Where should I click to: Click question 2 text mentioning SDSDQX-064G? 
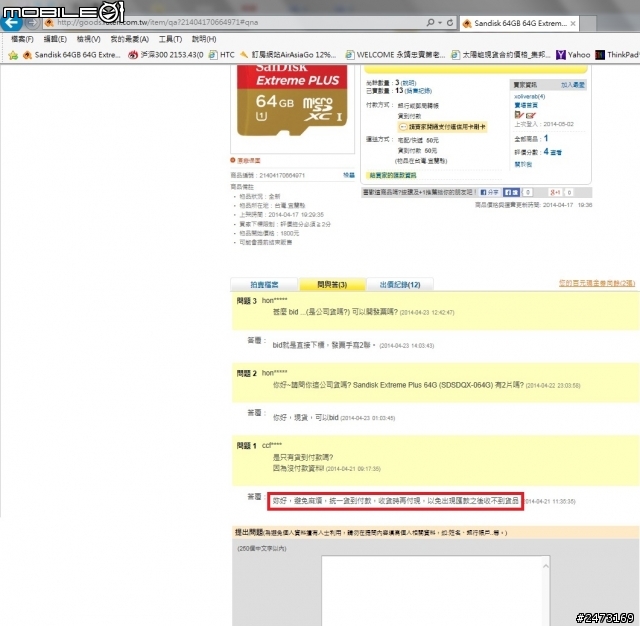[398, 385]
